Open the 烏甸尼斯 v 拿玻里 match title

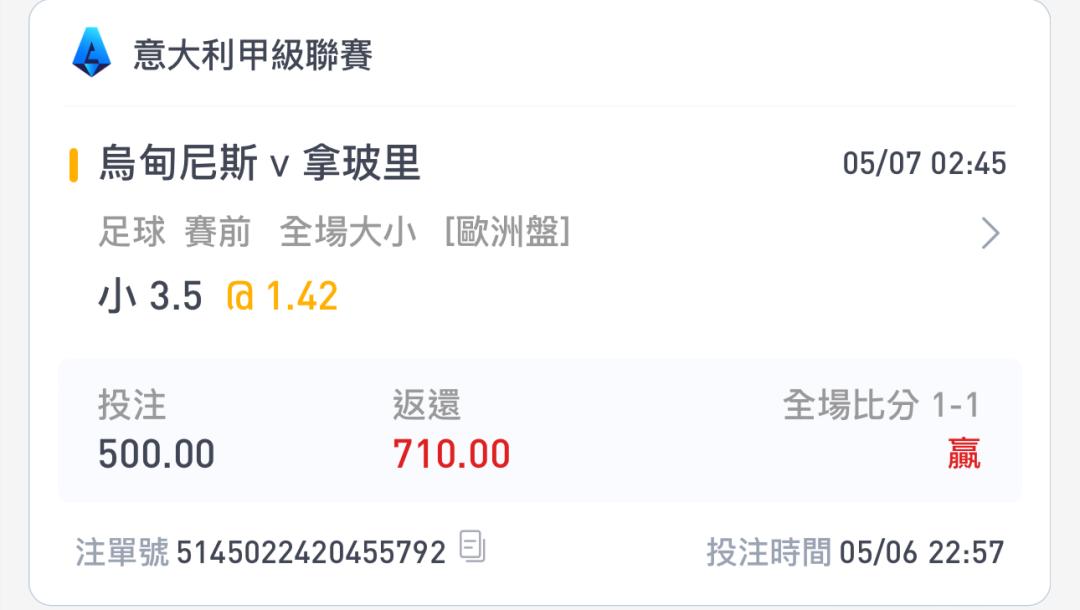point(260,163)
